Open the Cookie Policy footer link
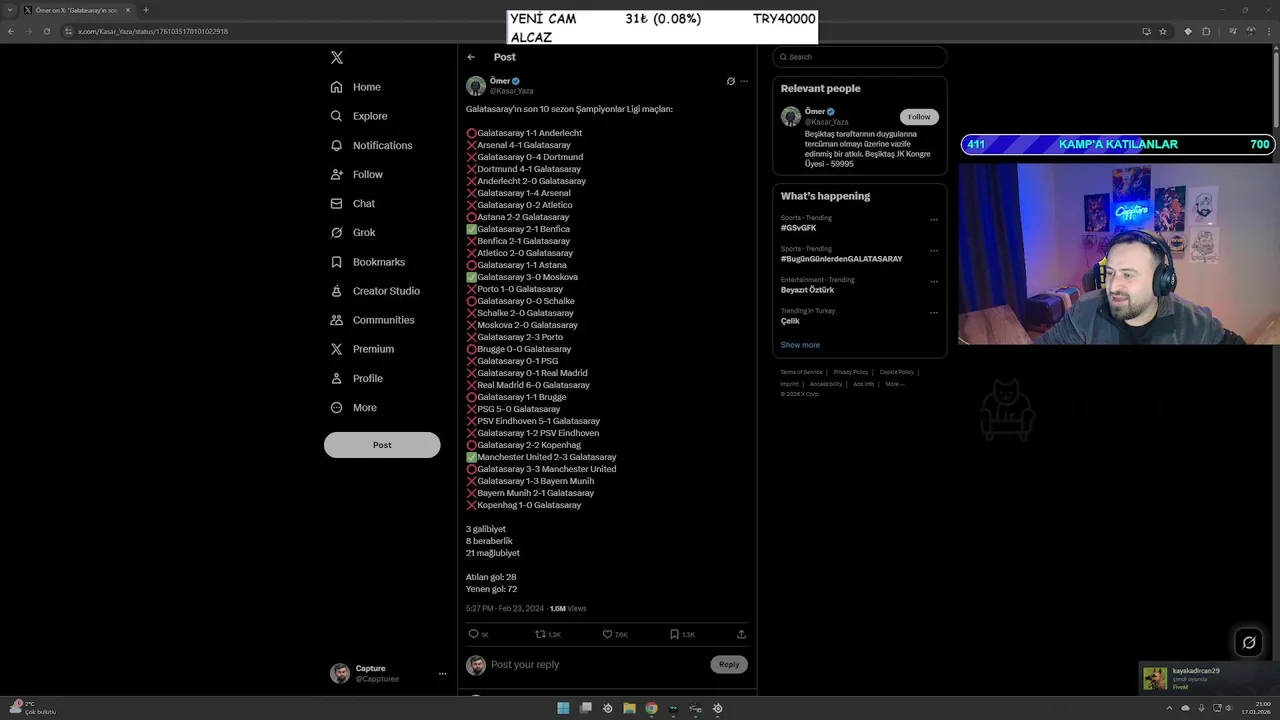The image size is (1280, 720). click(896, 372)
